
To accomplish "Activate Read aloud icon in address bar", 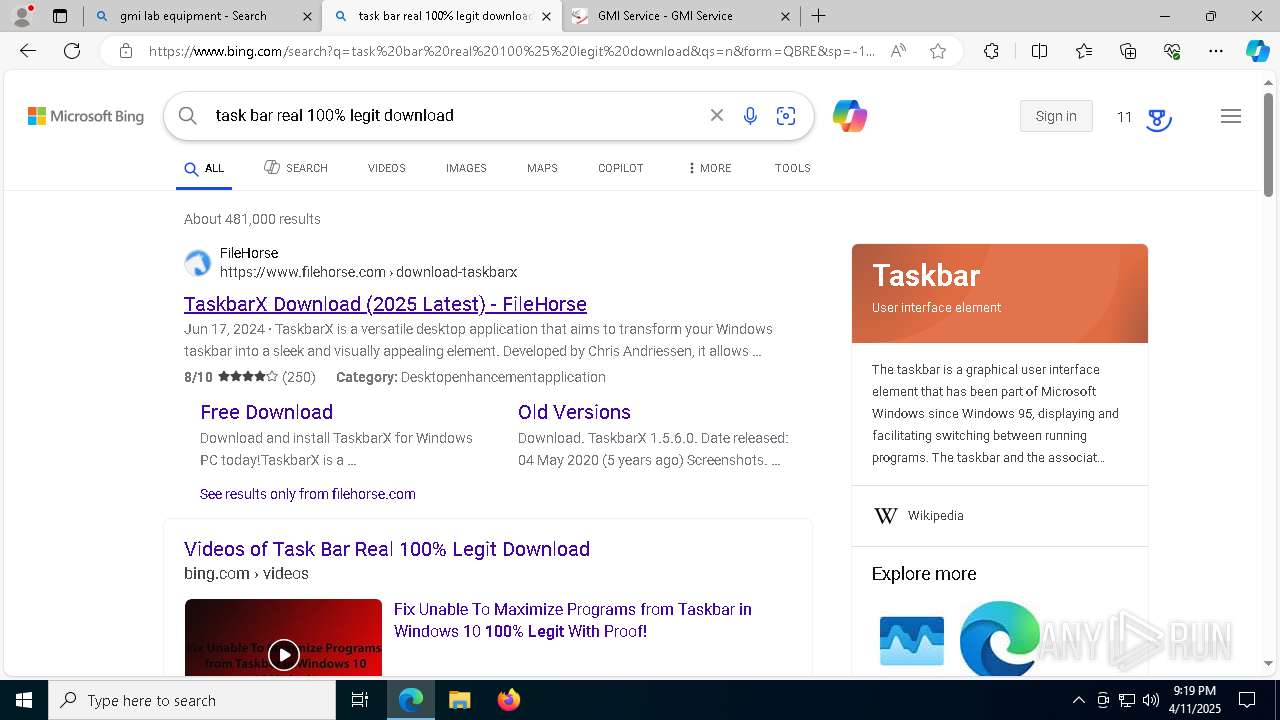I will pos(898,51).
